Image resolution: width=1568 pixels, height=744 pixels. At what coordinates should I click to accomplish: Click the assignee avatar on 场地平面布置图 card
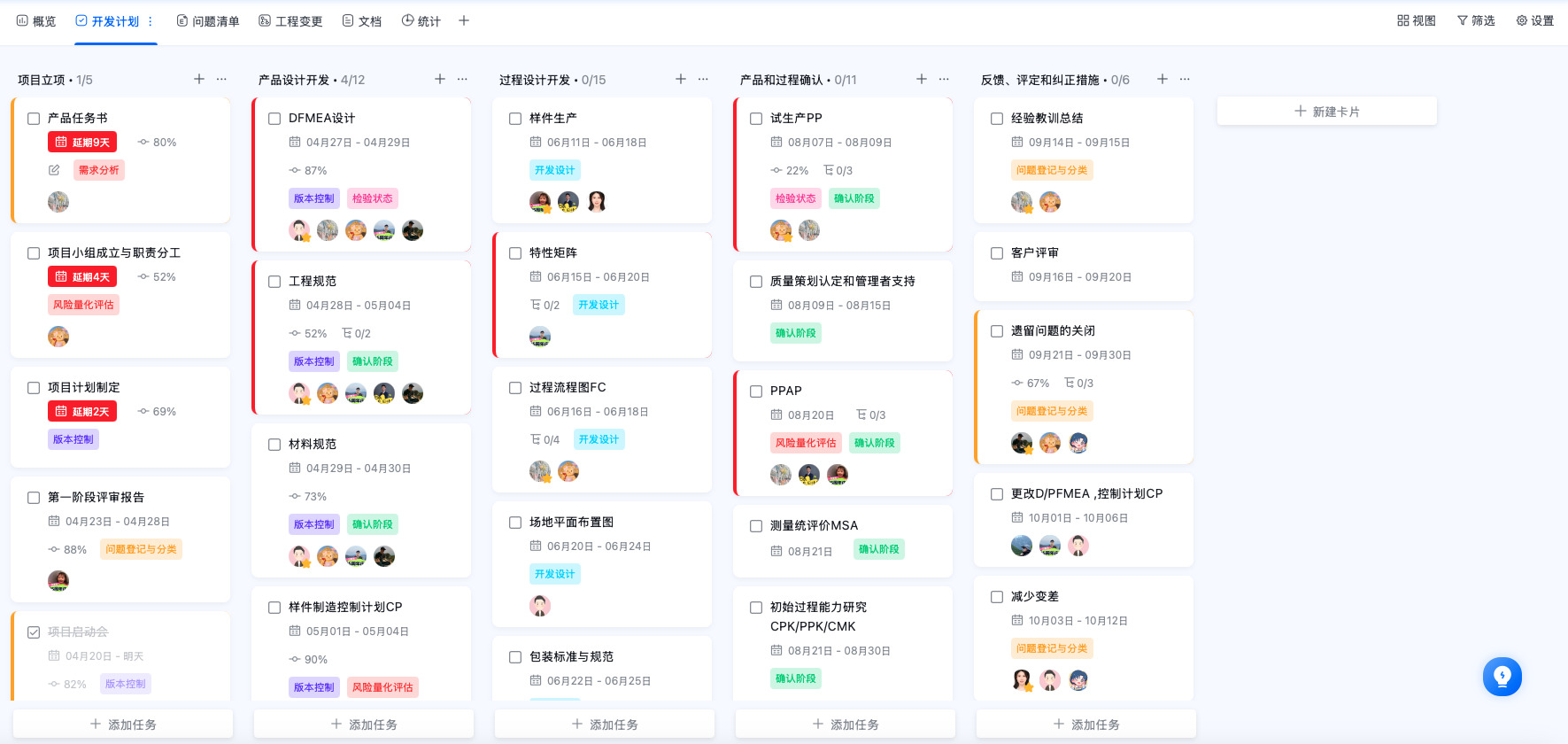coord(540,606)
